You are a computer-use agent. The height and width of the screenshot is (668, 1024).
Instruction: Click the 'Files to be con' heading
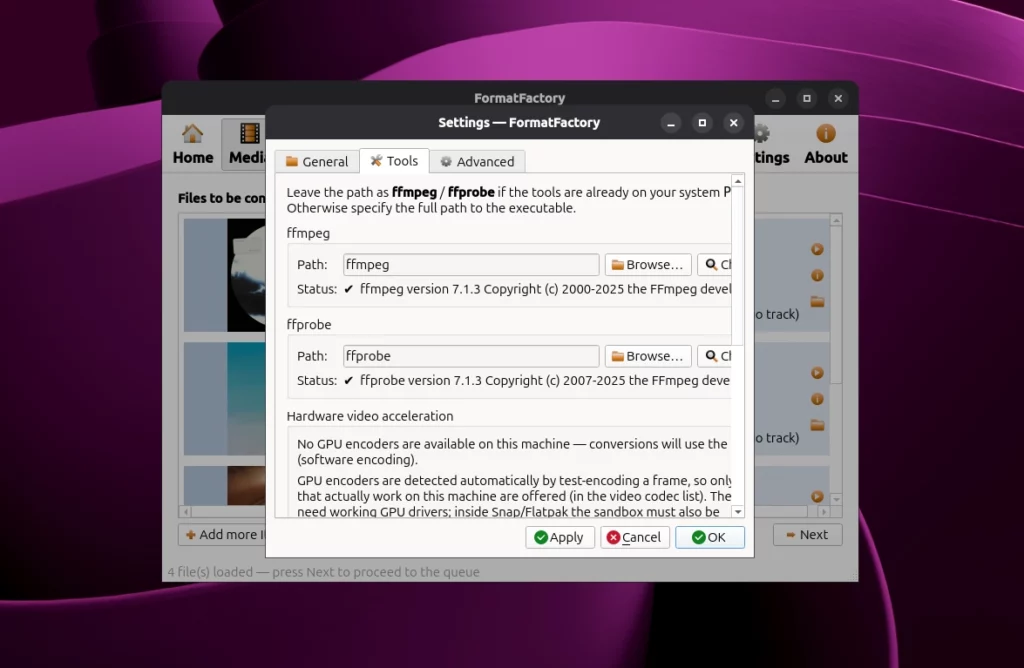point(221,198)
